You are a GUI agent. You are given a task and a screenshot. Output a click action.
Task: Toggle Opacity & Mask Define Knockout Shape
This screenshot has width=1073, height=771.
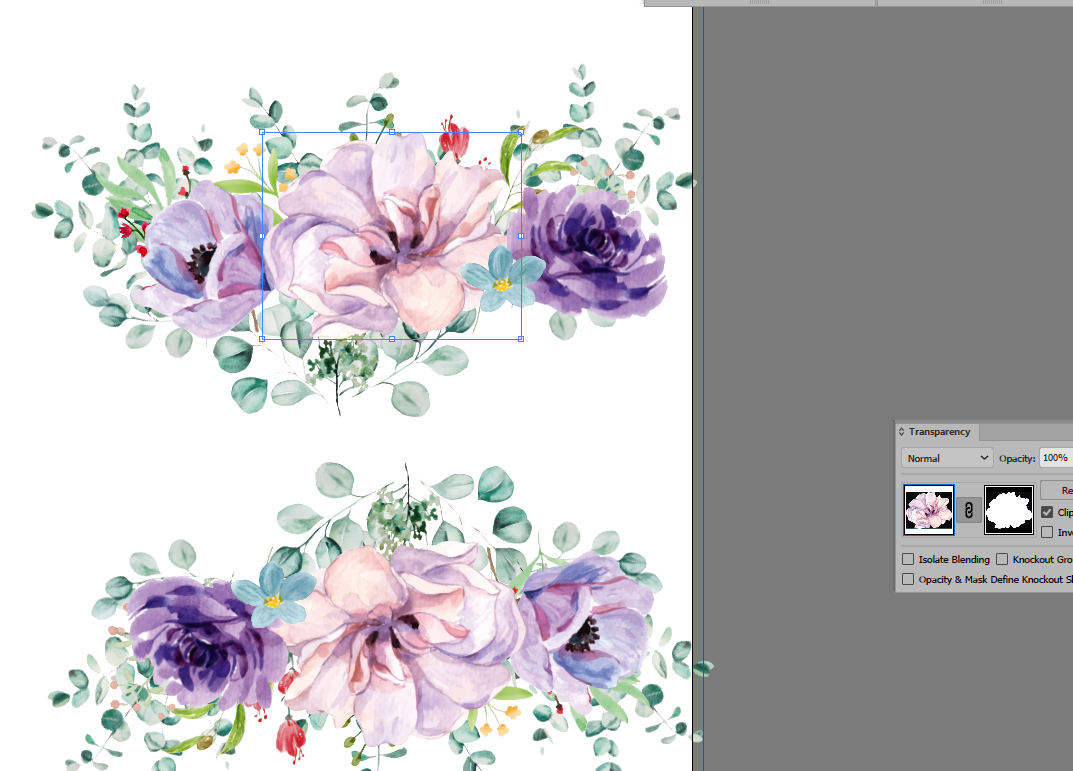(908, 579)
